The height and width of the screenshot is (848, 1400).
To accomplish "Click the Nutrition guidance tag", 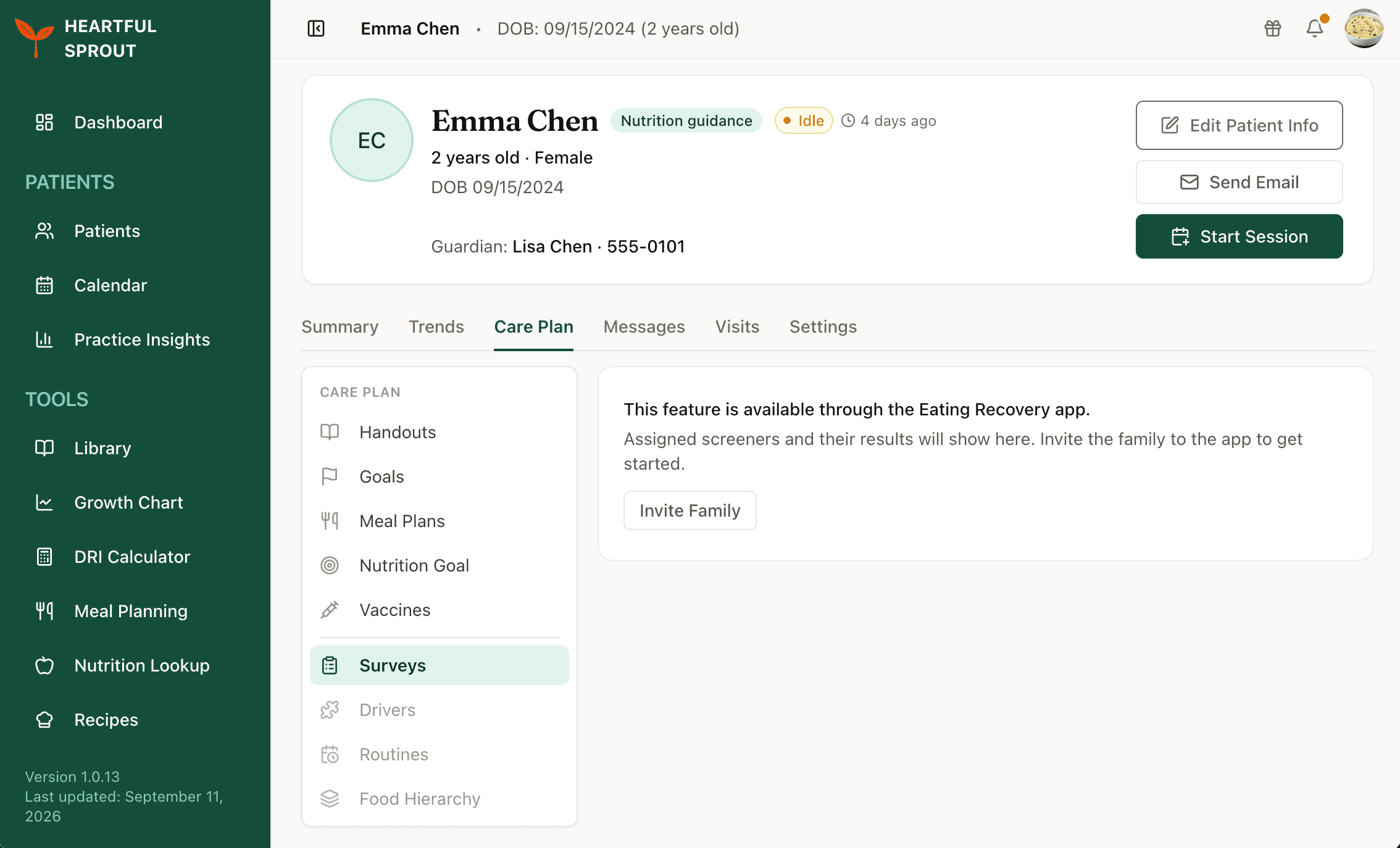I will 686,120.
